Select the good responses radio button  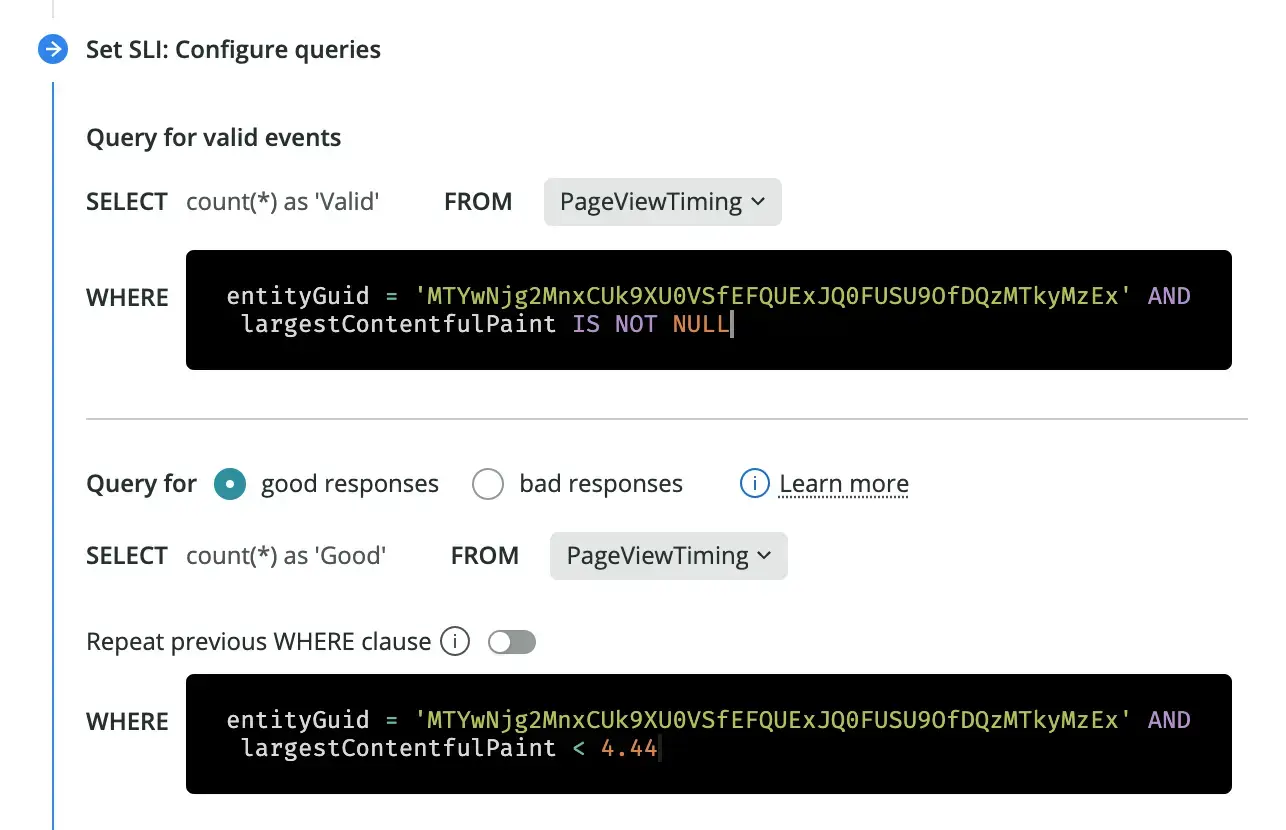tap(230, 484)
